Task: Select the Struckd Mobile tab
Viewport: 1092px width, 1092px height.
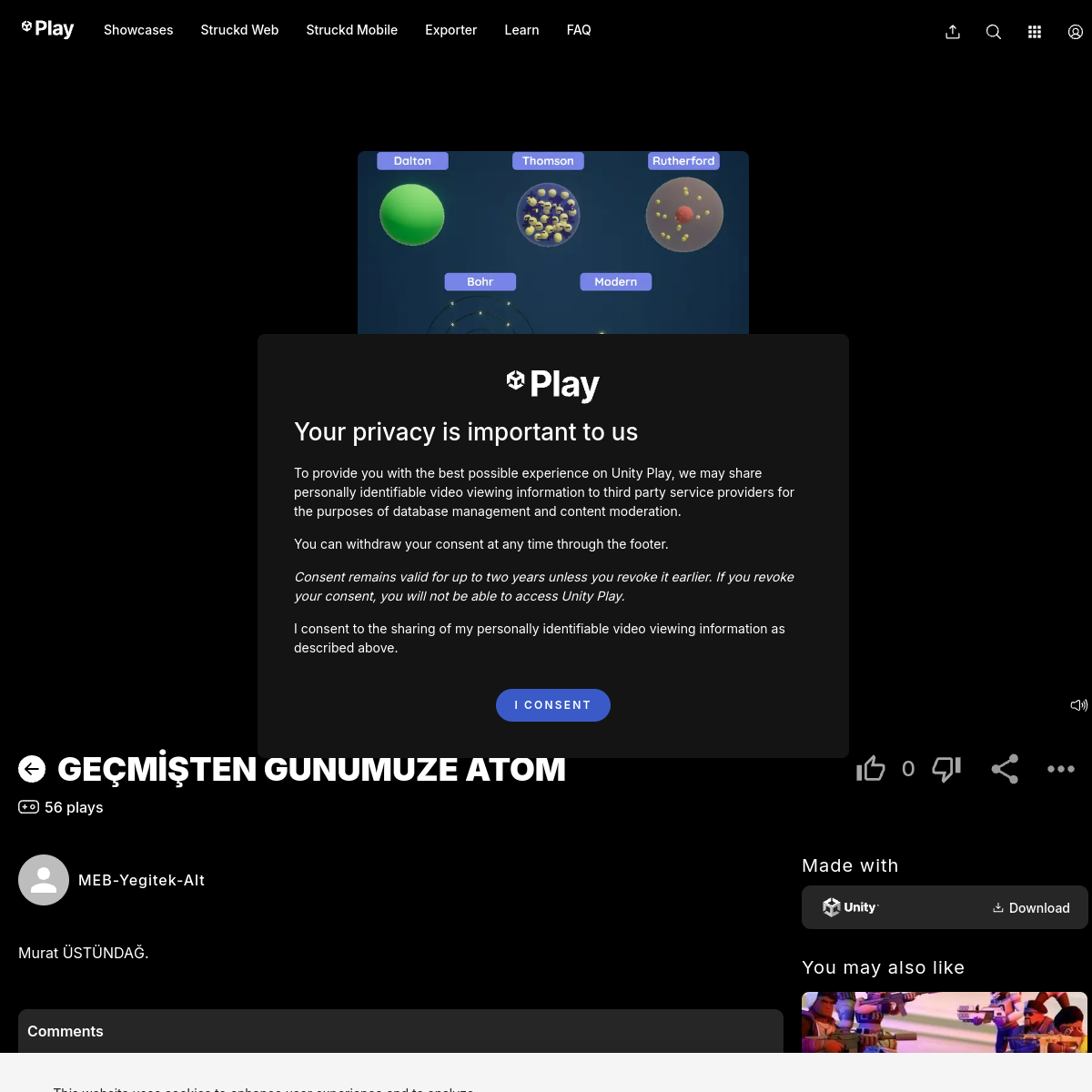Action: tap(352, 30)
